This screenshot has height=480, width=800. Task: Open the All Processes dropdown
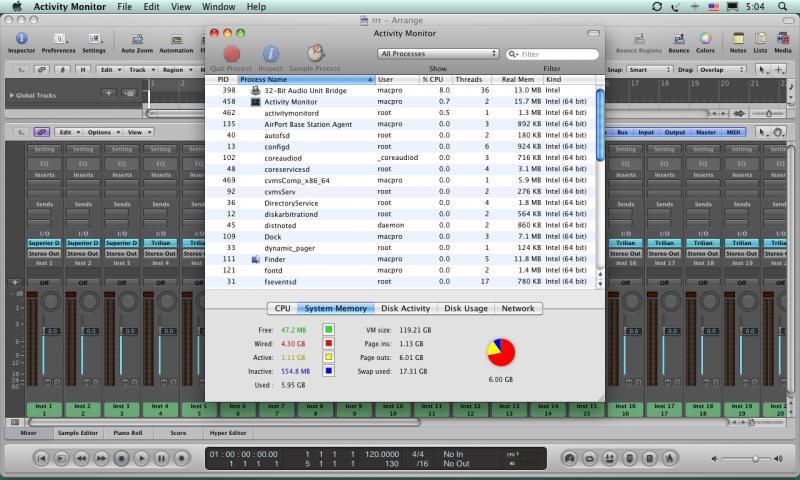(x=438, y=53)
